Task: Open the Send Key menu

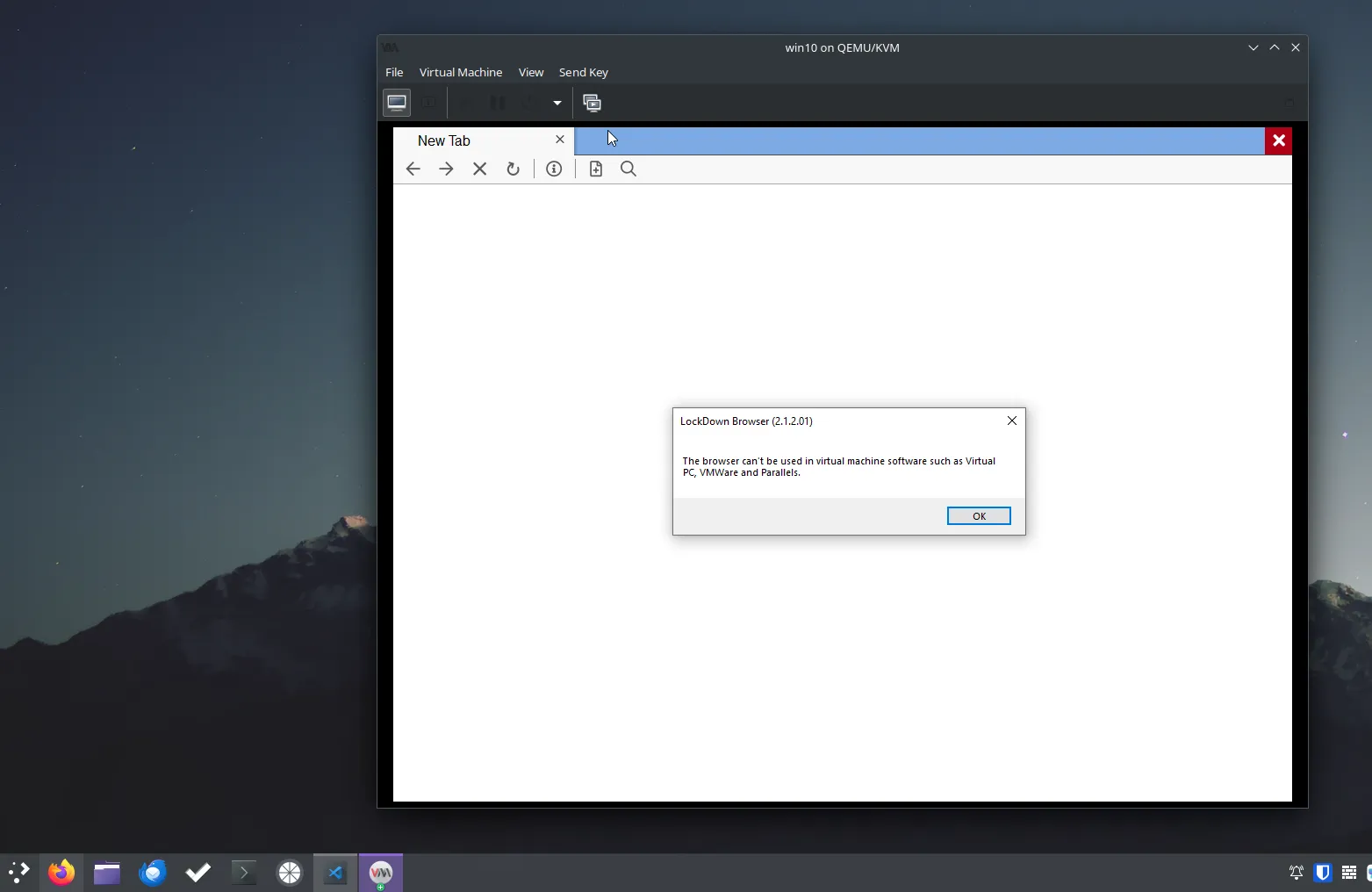Action: click(583, 72)
